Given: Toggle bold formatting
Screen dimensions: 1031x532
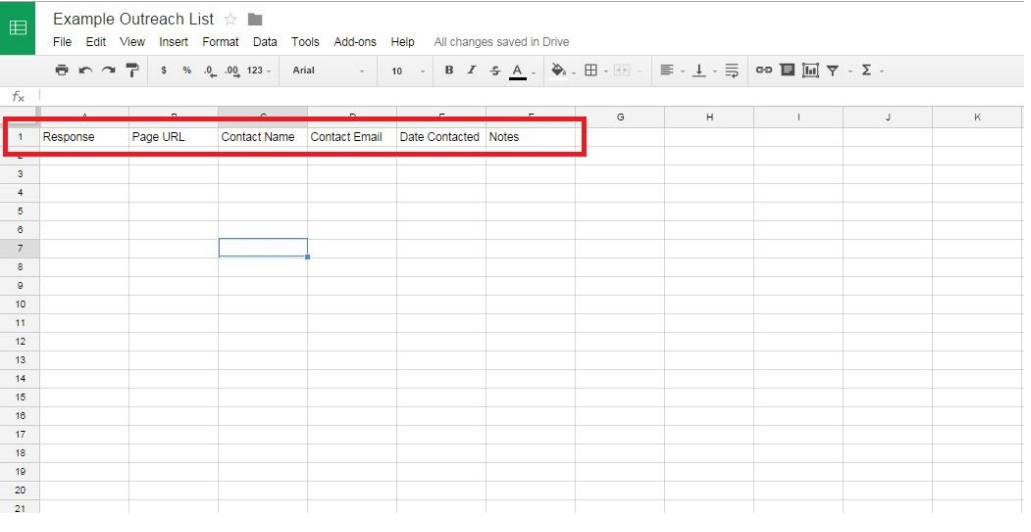Looking at the screenshot, I should pyautogui.click(x=449, y=71).
